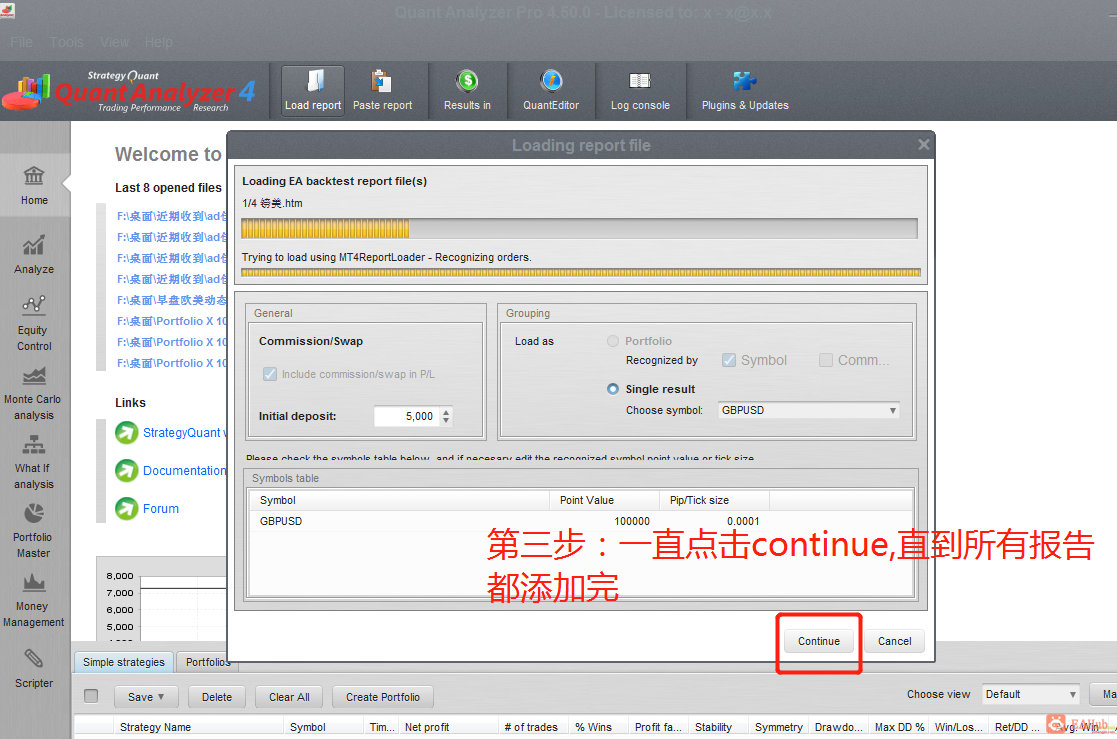Open the View menu
The height and width of the screenshot is (739, 1117).
click(115, 42)
